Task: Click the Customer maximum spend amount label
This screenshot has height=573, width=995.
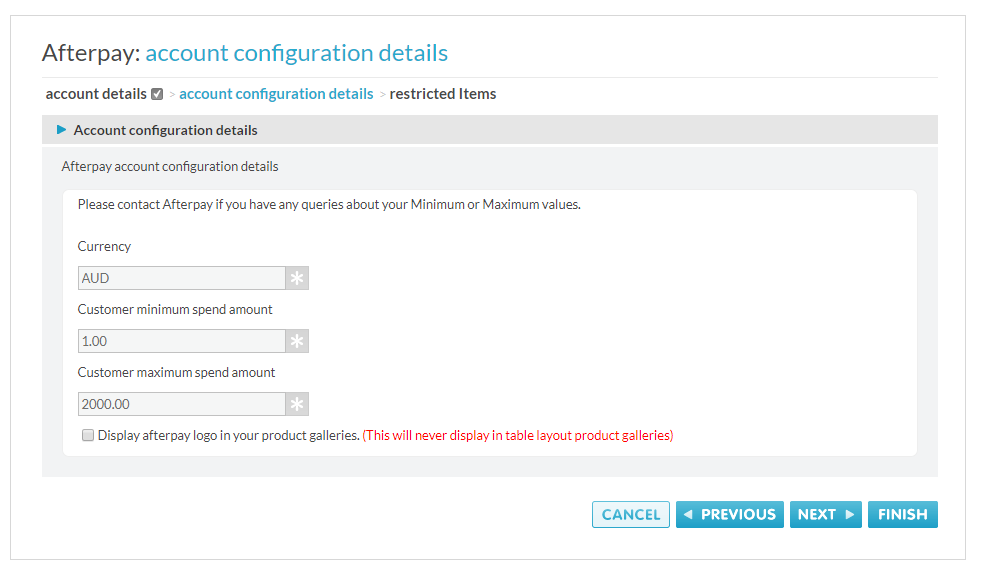Action: coord(176,372)
